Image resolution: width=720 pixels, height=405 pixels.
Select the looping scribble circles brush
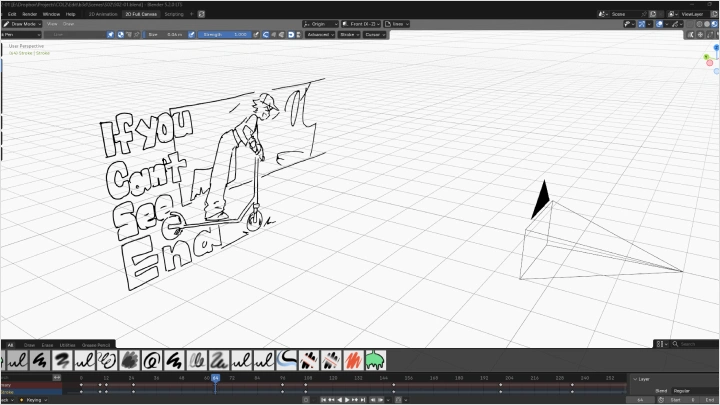click(x=107, y=361)
